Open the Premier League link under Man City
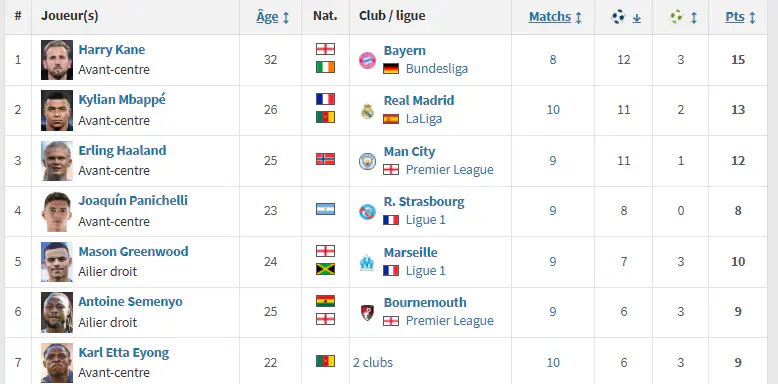This screenshot has height=384, width=778. pyautogui.click(x=450, y=170)
